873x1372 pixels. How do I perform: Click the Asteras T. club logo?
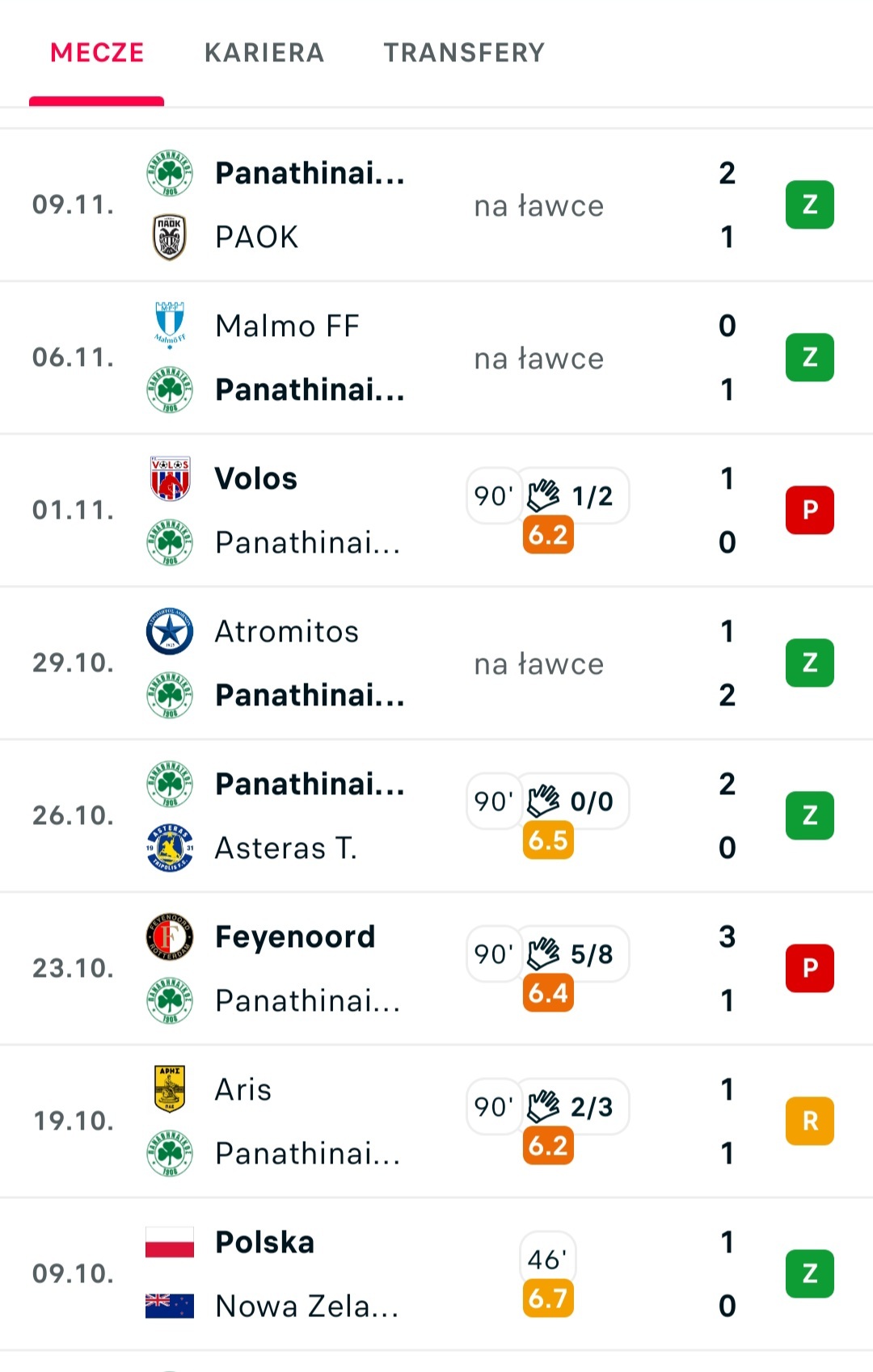(170, 848)
